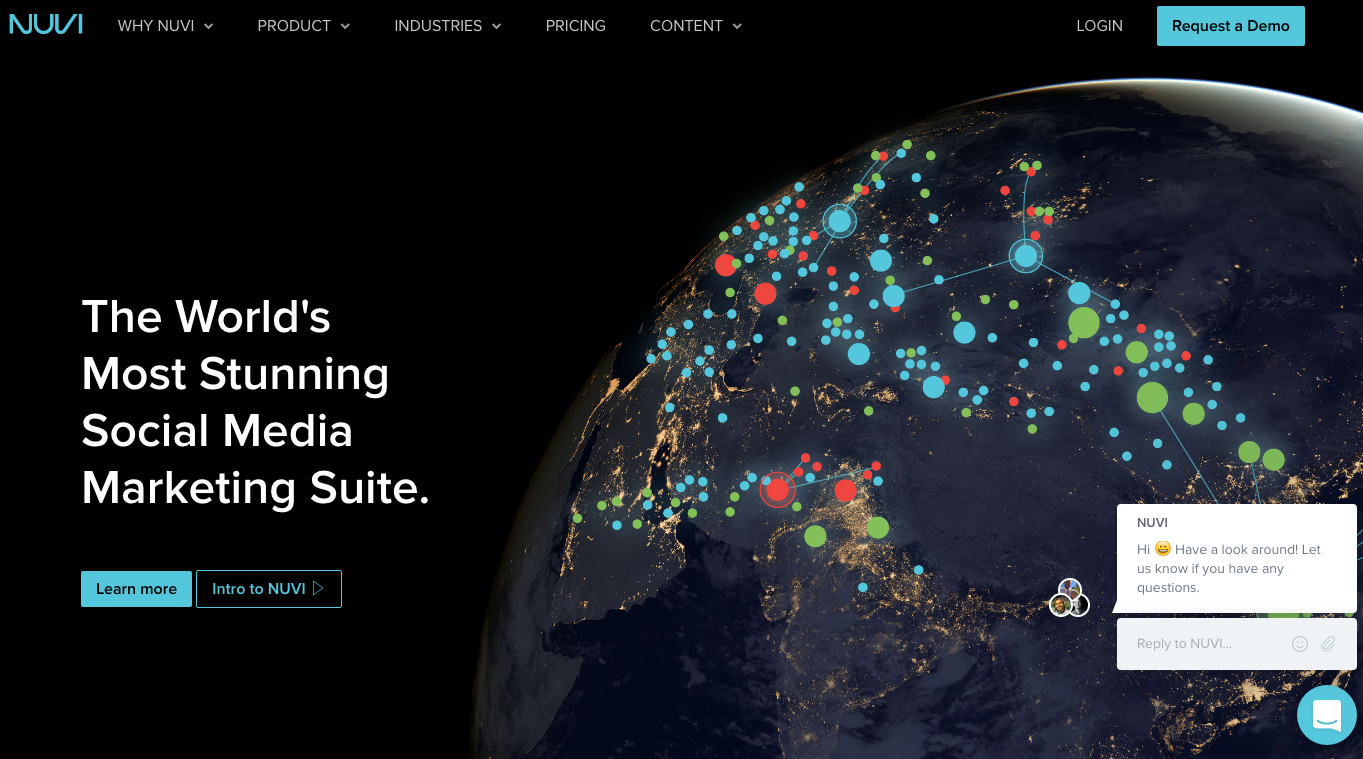Screen dimensions: 1363x759
Task: Click the ringed blue hub node on globe
Action: coord(1025,256)
